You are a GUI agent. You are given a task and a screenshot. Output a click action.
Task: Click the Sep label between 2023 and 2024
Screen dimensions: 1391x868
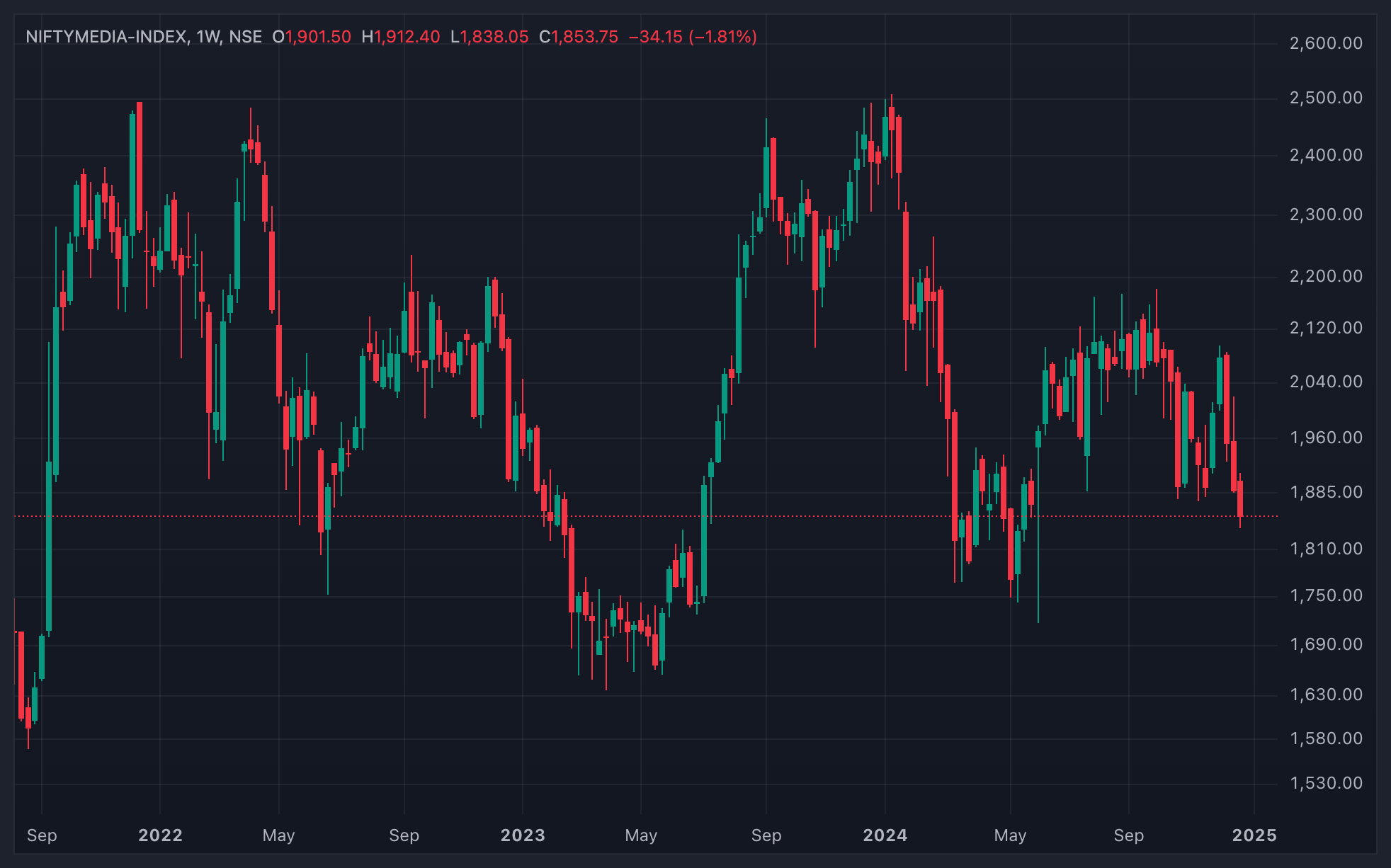(766, 835)
